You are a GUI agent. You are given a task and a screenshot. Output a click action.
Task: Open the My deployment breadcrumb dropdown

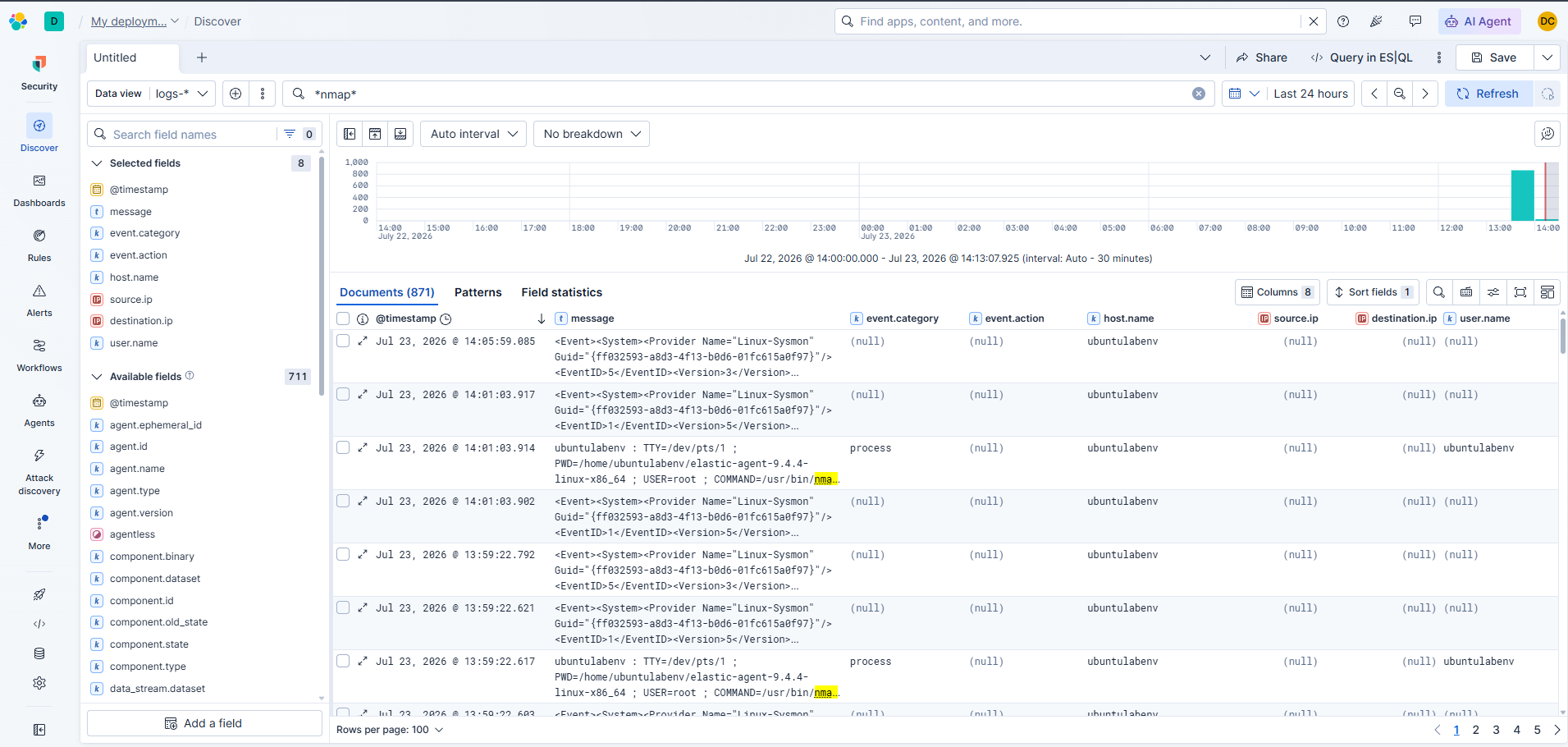pyautogui.click(x=135, y=21)
